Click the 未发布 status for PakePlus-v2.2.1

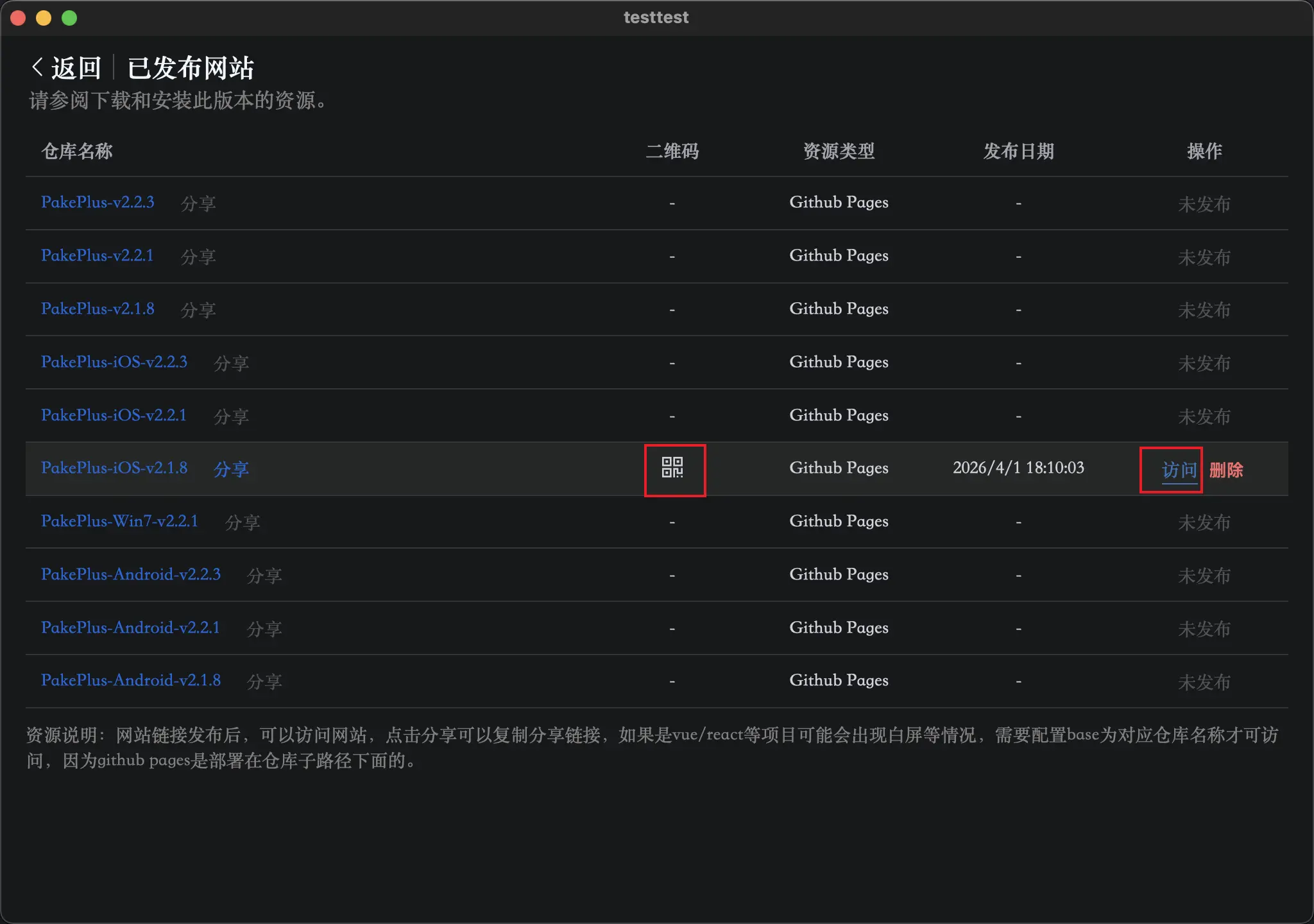tap(1204, 257)
